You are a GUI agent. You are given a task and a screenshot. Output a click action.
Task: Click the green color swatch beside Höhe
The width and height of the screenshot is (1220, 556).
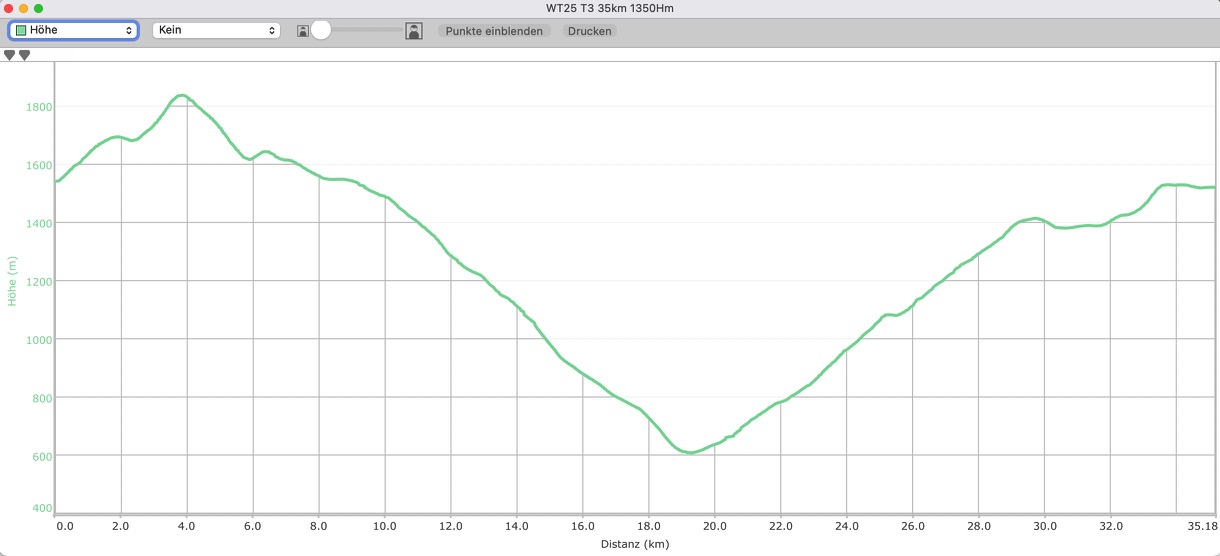(21, 31)
